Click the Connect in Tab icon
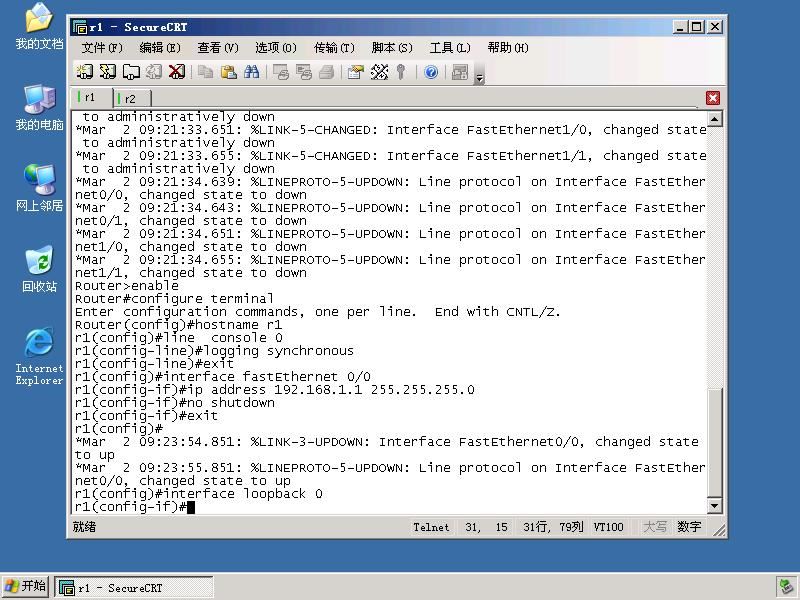Image resolution: width=800 pixels, height=600 pixels. coord(131,72)
